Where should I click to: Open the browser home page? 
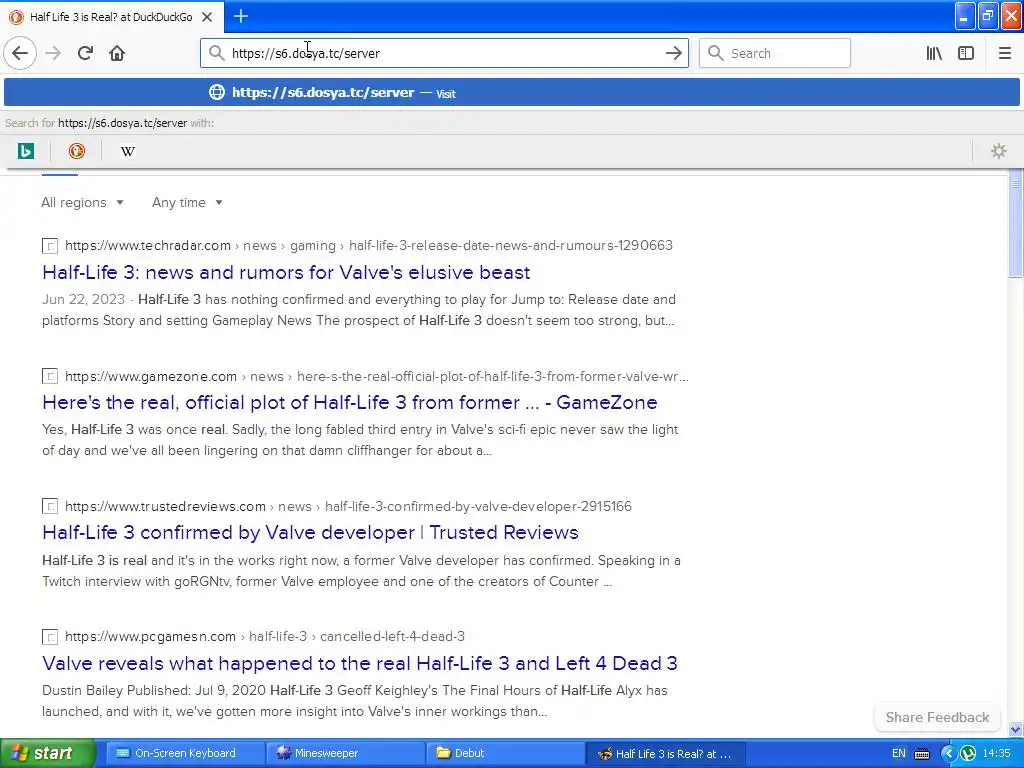tap(117, 53)
